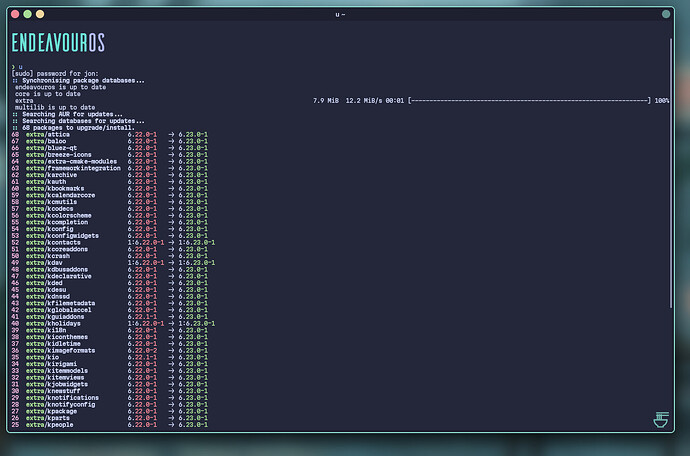Click the extra/kdbusaddons package row
This screenshot has width=690, height=456.
coord(110,269)
